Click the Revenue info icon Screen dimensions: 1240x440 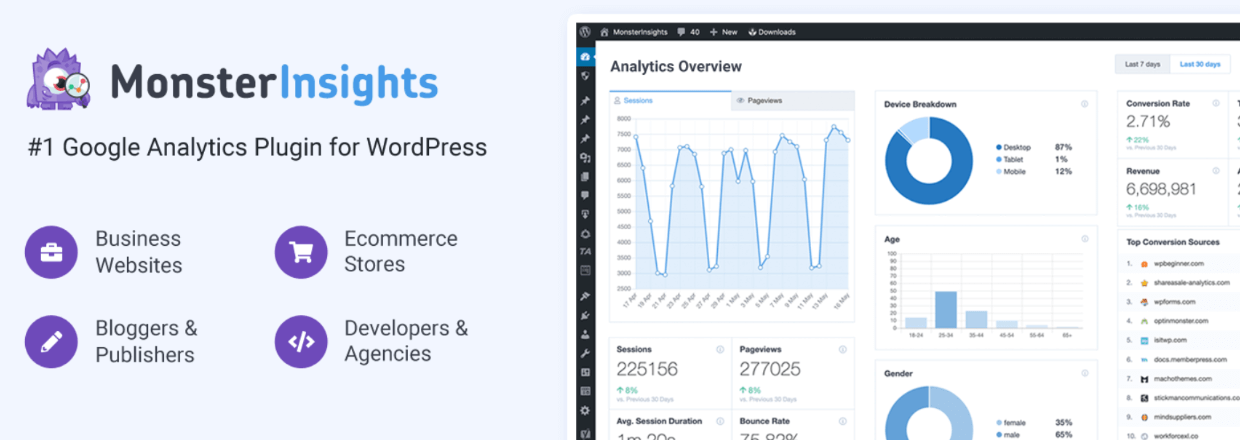1216,171
